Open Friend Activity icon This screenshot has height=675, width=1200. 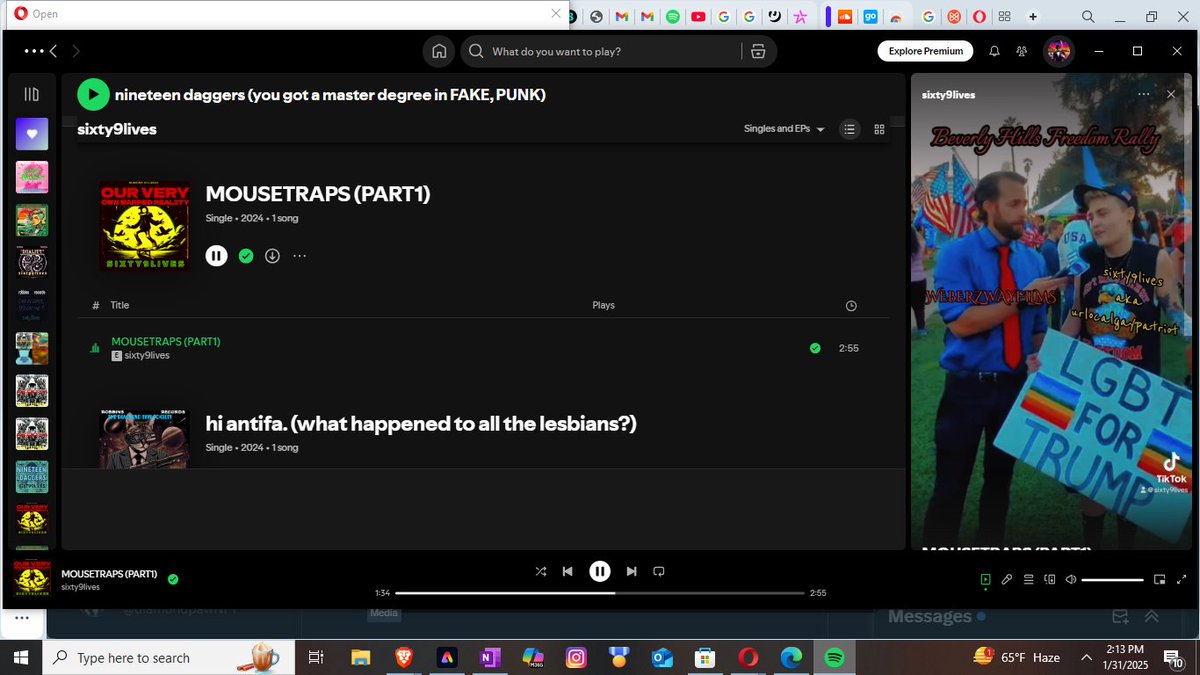[x=1021, y=51]
